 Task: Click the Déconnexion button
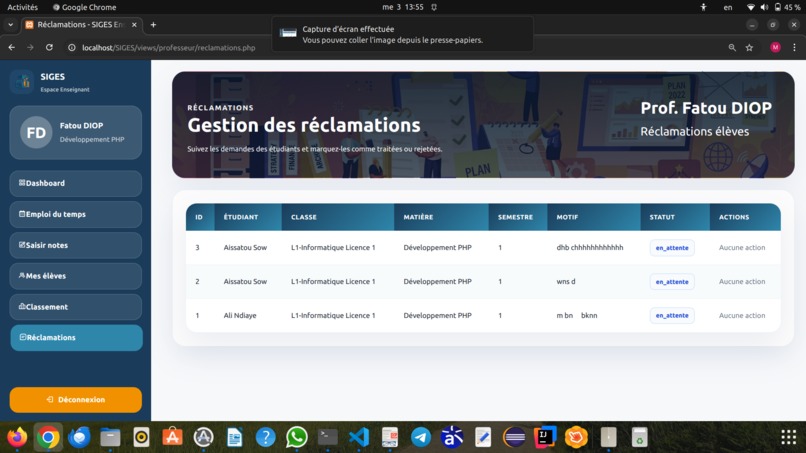pyautogui.click(x=76, y=400)
